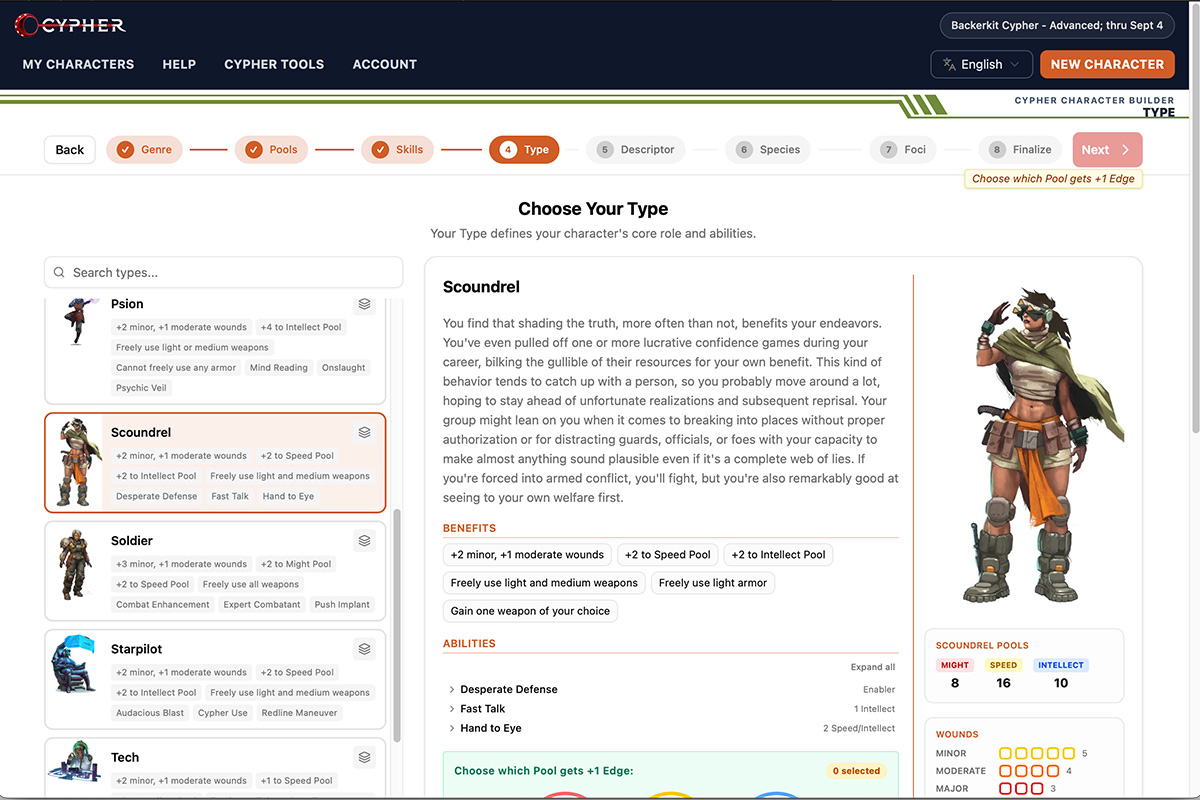Click into the Search types field
Viewport: 1200px width, 800px height.
[x=224, y=272]
